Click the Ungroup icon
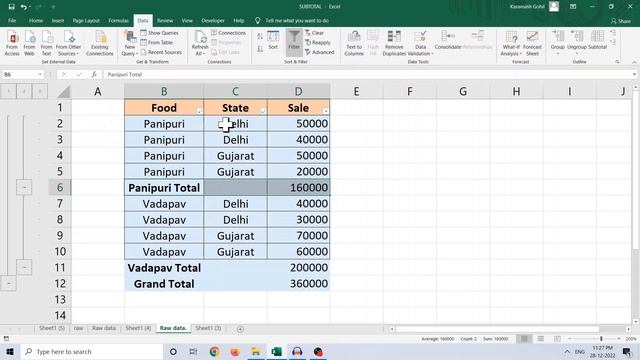The height and width of the screenshot is (360, 640). point(577,41)
